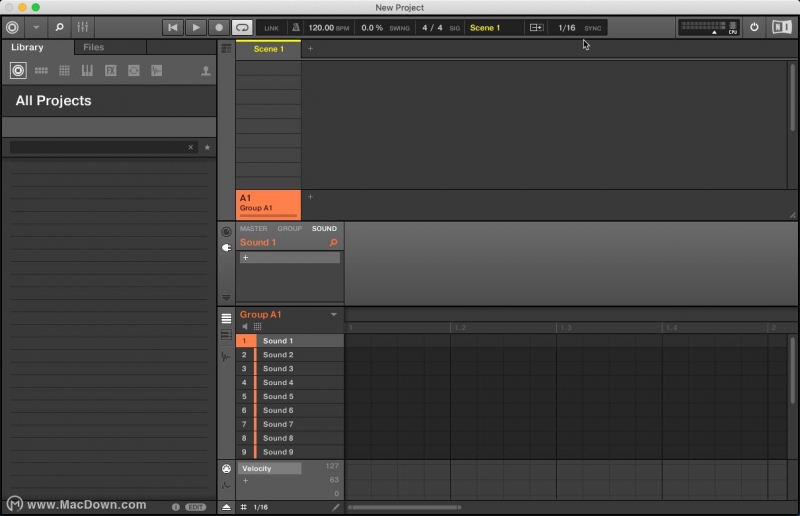Toggle the browser magnifier icon

click(x=59, y=28)
